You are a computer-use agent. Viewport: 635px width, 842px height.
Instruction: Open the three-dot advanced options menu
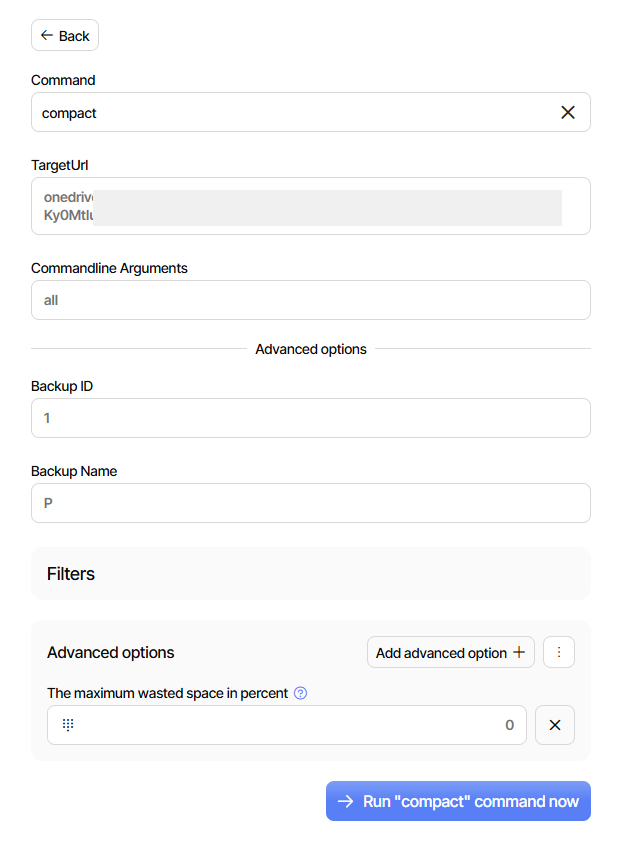click(559, 653)
